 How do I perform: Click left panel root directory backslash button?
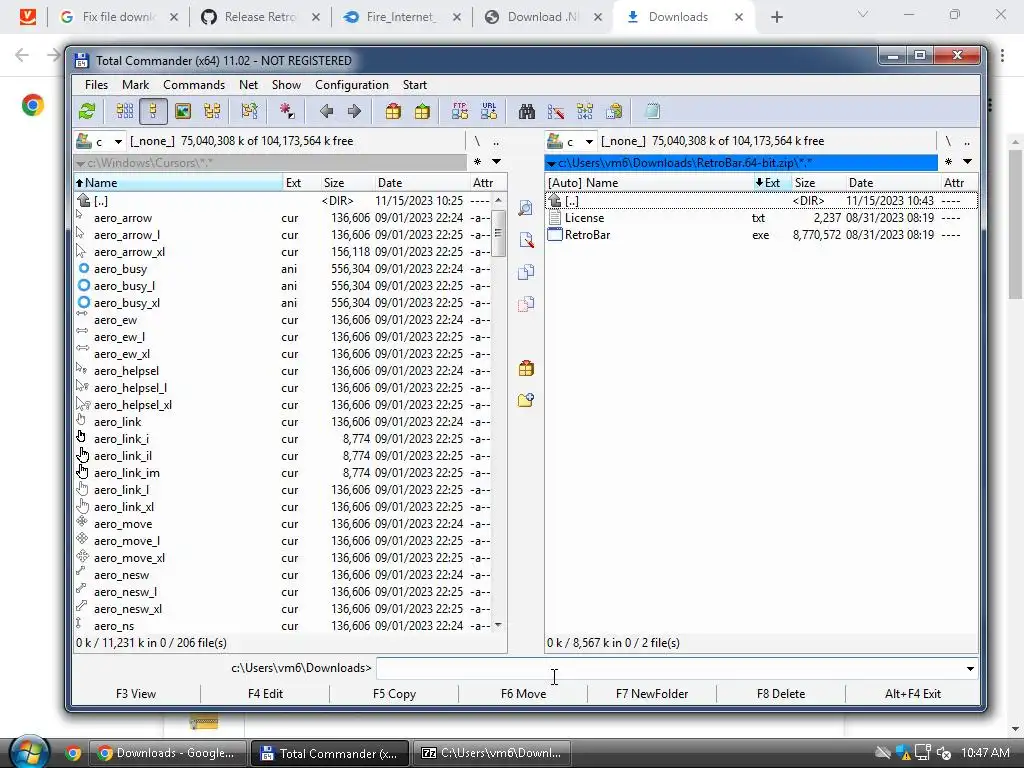click(x=477, y=141)
